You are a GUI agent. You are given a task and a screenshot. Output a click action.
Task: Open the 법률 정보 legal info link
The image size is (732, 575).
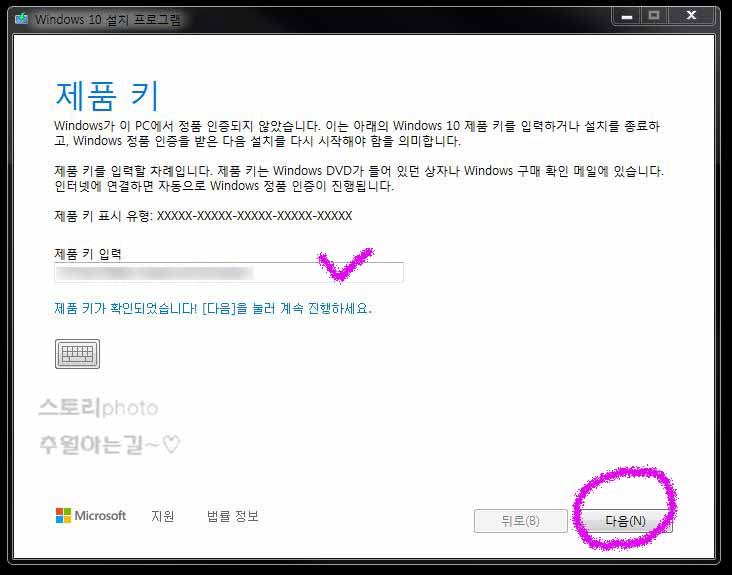tap(232, 516)
